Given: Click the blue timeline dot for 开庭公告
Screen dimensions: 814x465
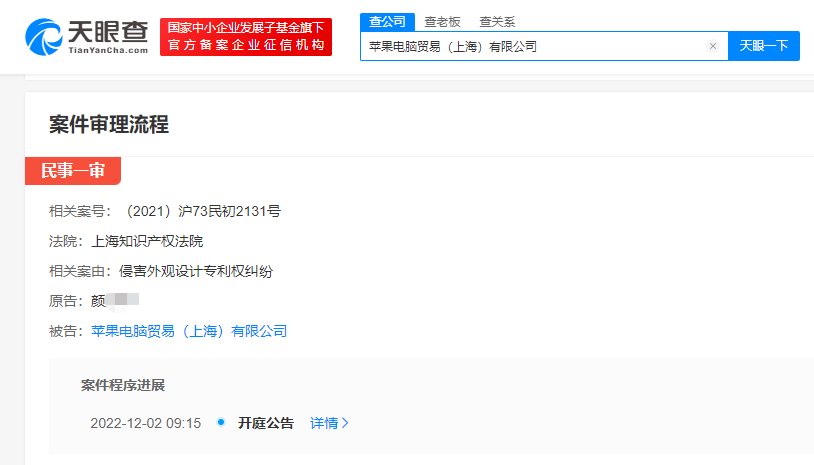Looking at the screenshot, I should click(221, 422).
